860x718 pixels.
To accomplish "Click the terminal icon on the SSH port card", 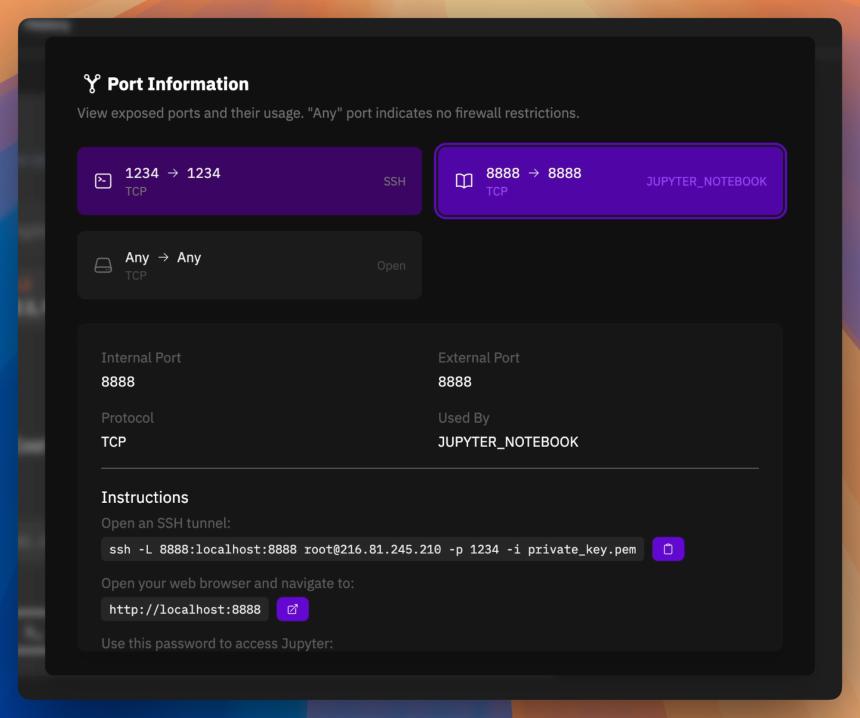I will click(x=103, y=181).
